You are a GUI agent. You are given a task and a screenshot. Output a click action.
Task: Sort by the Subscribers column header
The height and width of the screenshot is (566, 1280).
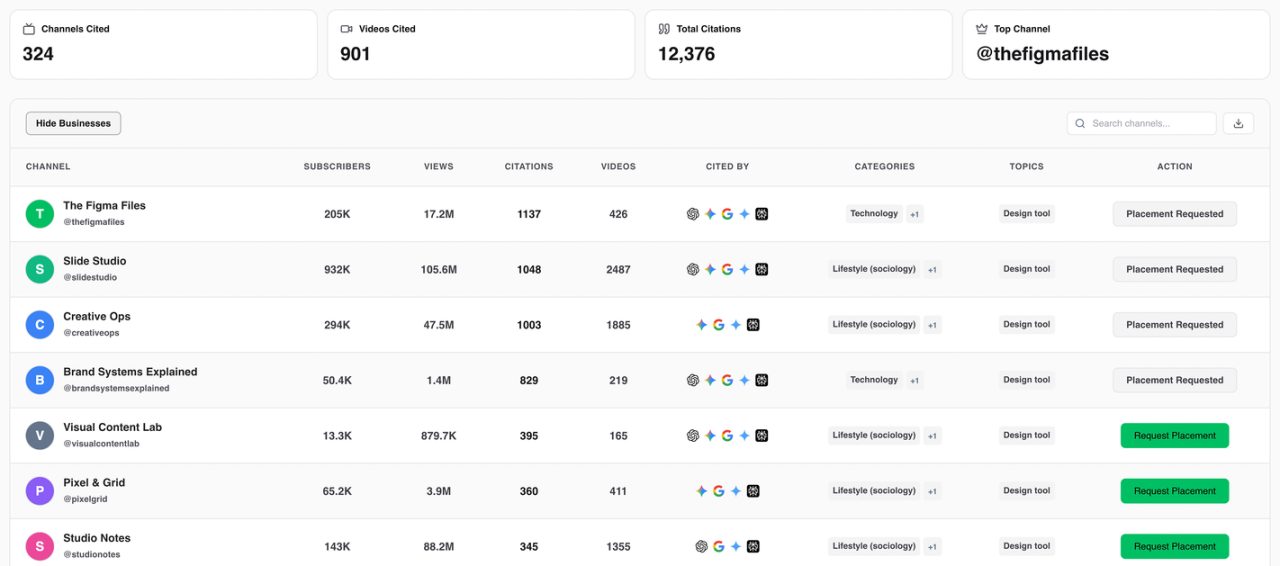click(x=337, y=167)
